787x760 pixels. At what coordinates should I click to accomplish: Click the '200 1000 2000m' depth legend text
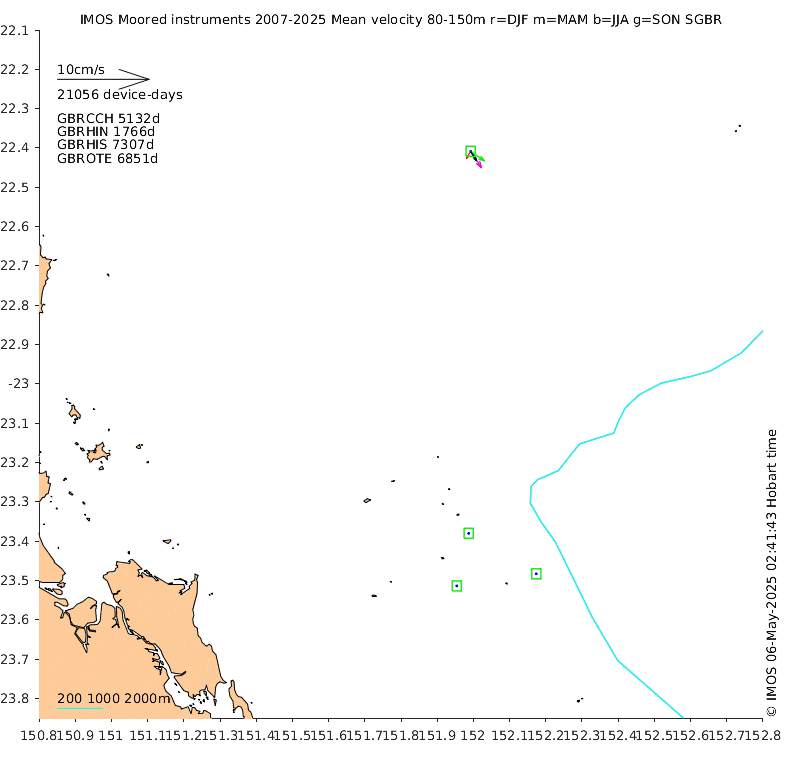(113, 698)
